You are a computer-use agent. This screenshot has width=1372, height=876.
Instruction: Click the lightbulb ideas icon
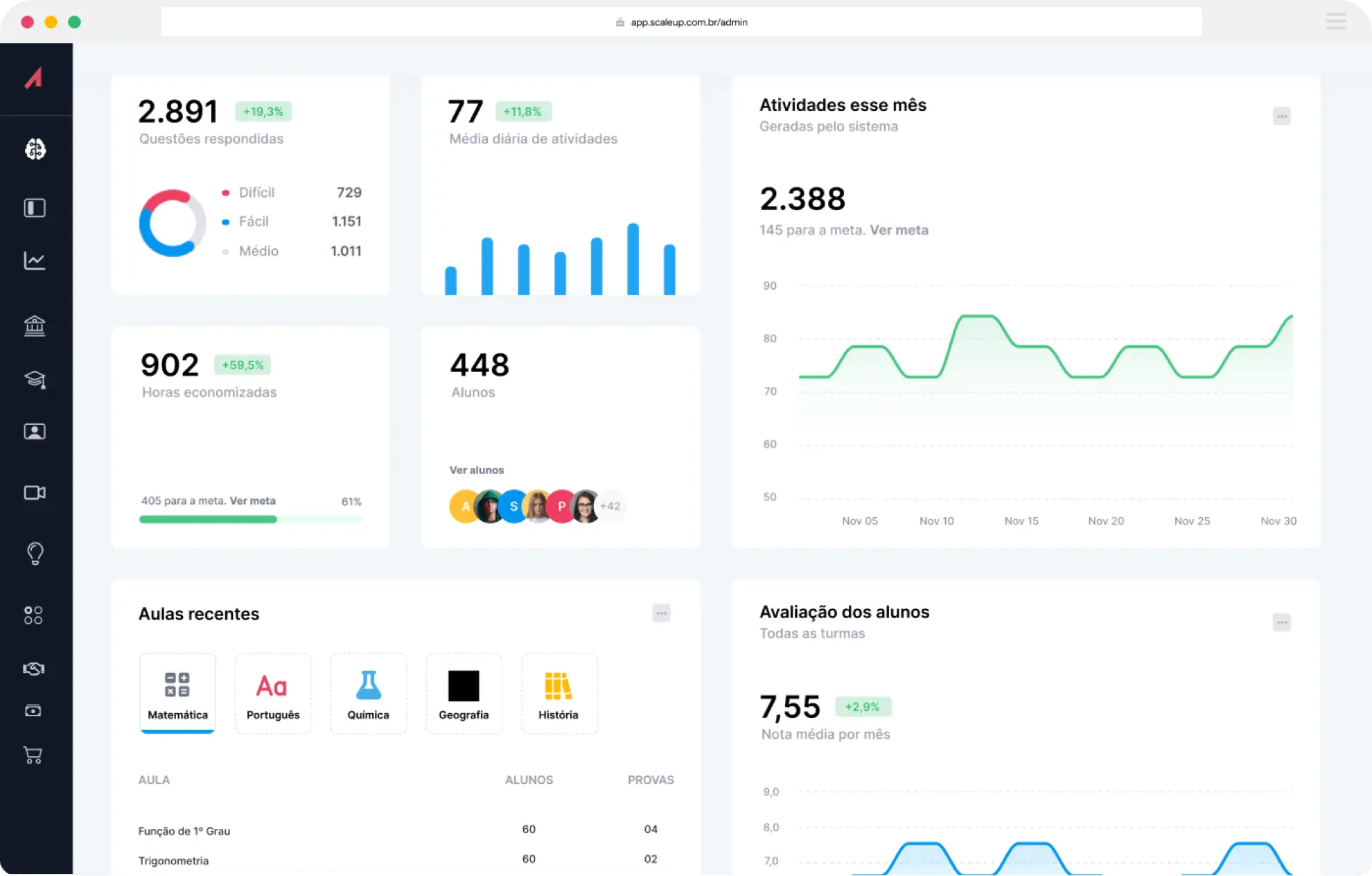(35, 553)
